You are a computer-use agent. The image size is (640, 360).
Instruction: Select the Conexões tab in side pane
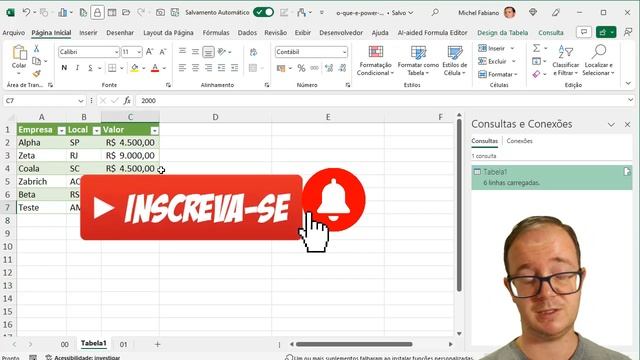[x=519, y=141]
